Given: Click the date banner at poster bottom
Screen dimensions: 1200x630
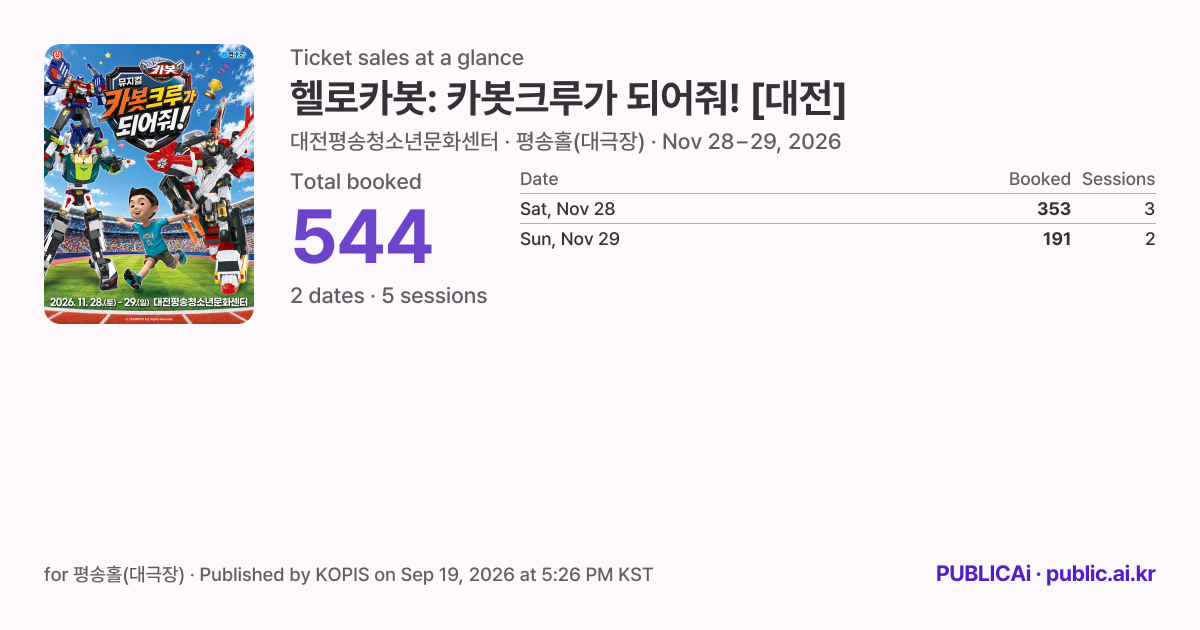Looking at the screenshot, I should (149, 301).
